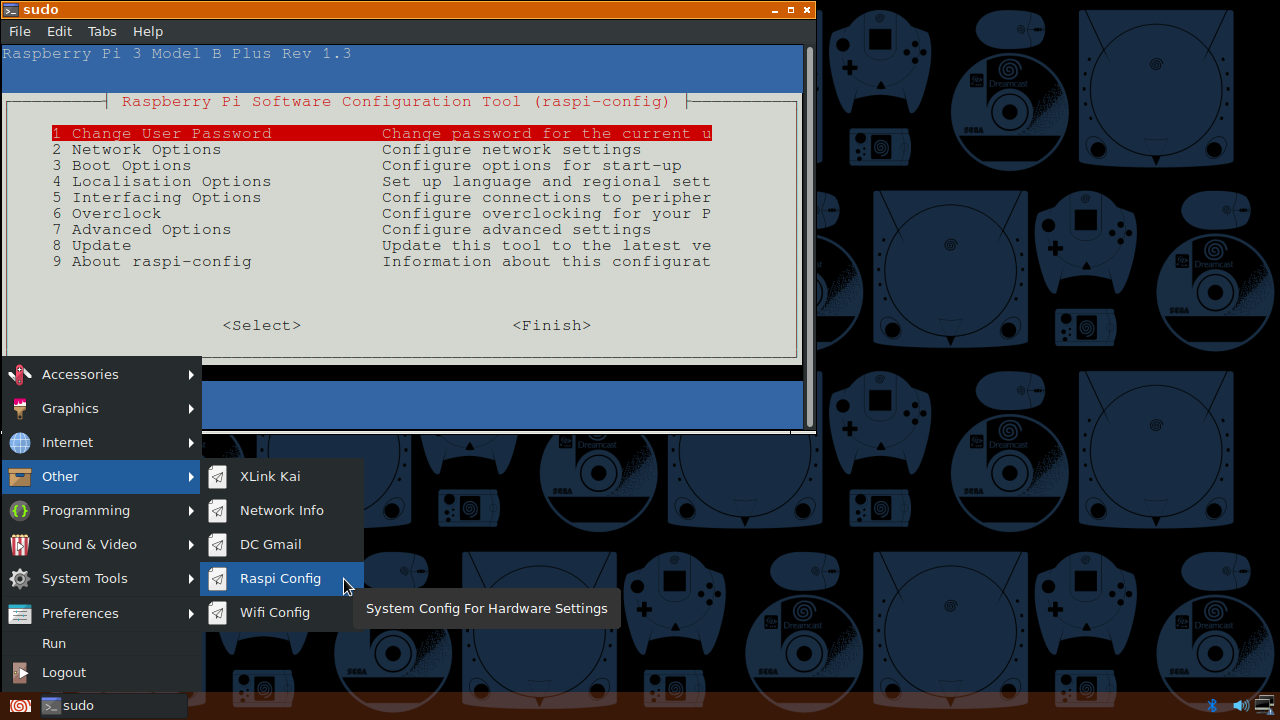Click the network connection tray icon
This screenshot has width=1280, height=720.
tap(1265, 706)
